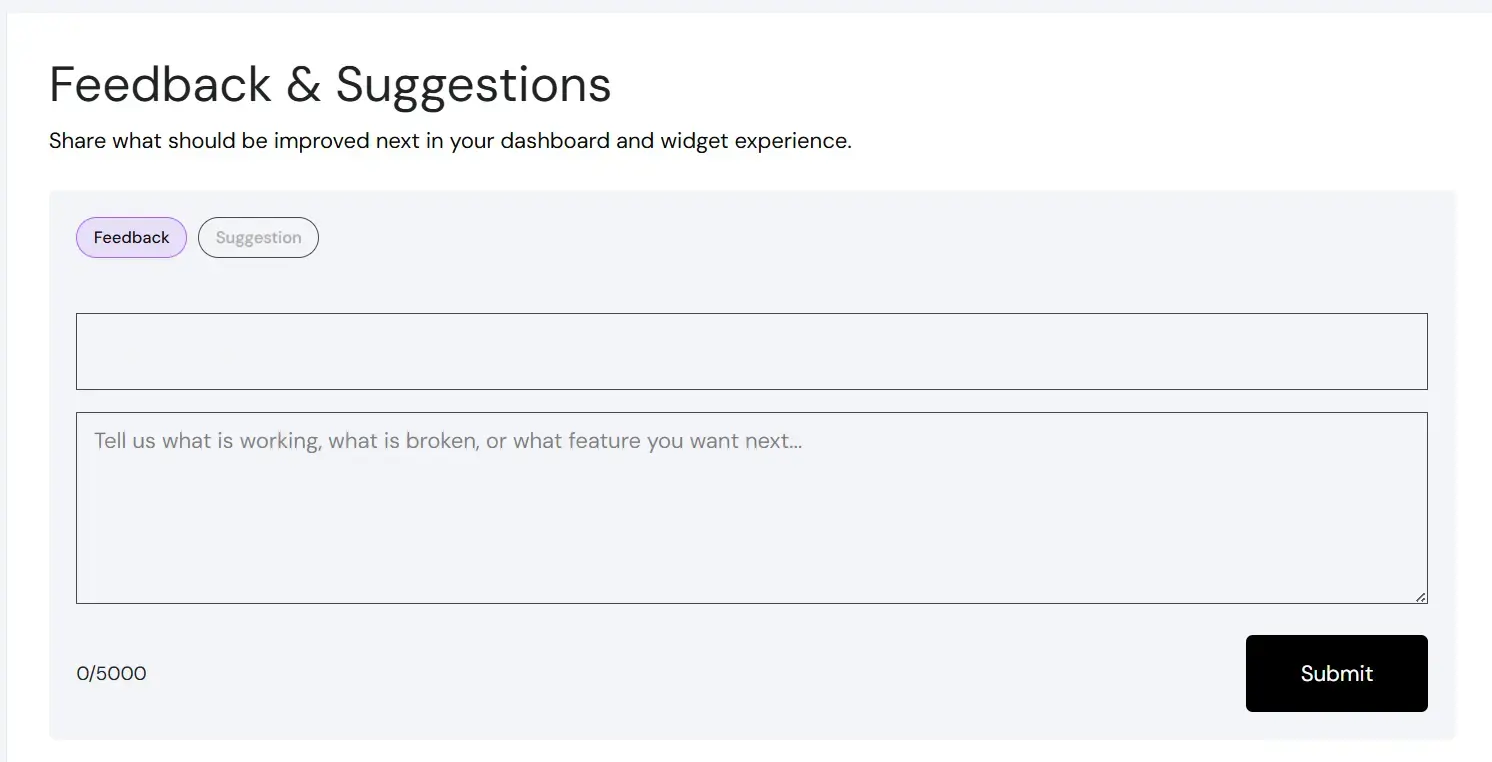The height and width of the screenshot is (762, 1492).
Task: Choose Feedback as the submission type
Action: [x=131, y=237]
